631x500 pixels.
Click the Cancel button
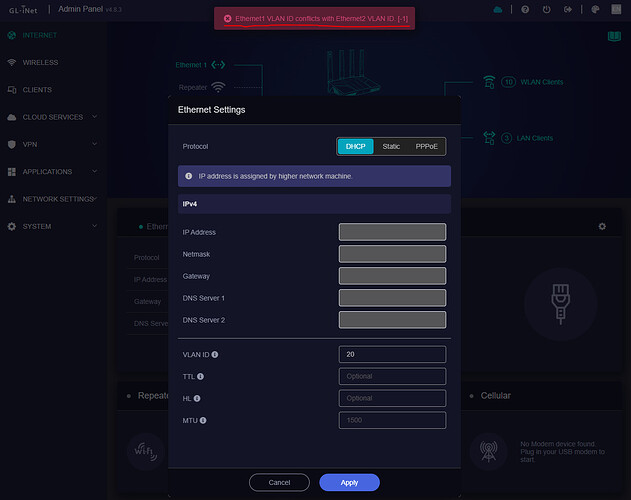[278, 482]
